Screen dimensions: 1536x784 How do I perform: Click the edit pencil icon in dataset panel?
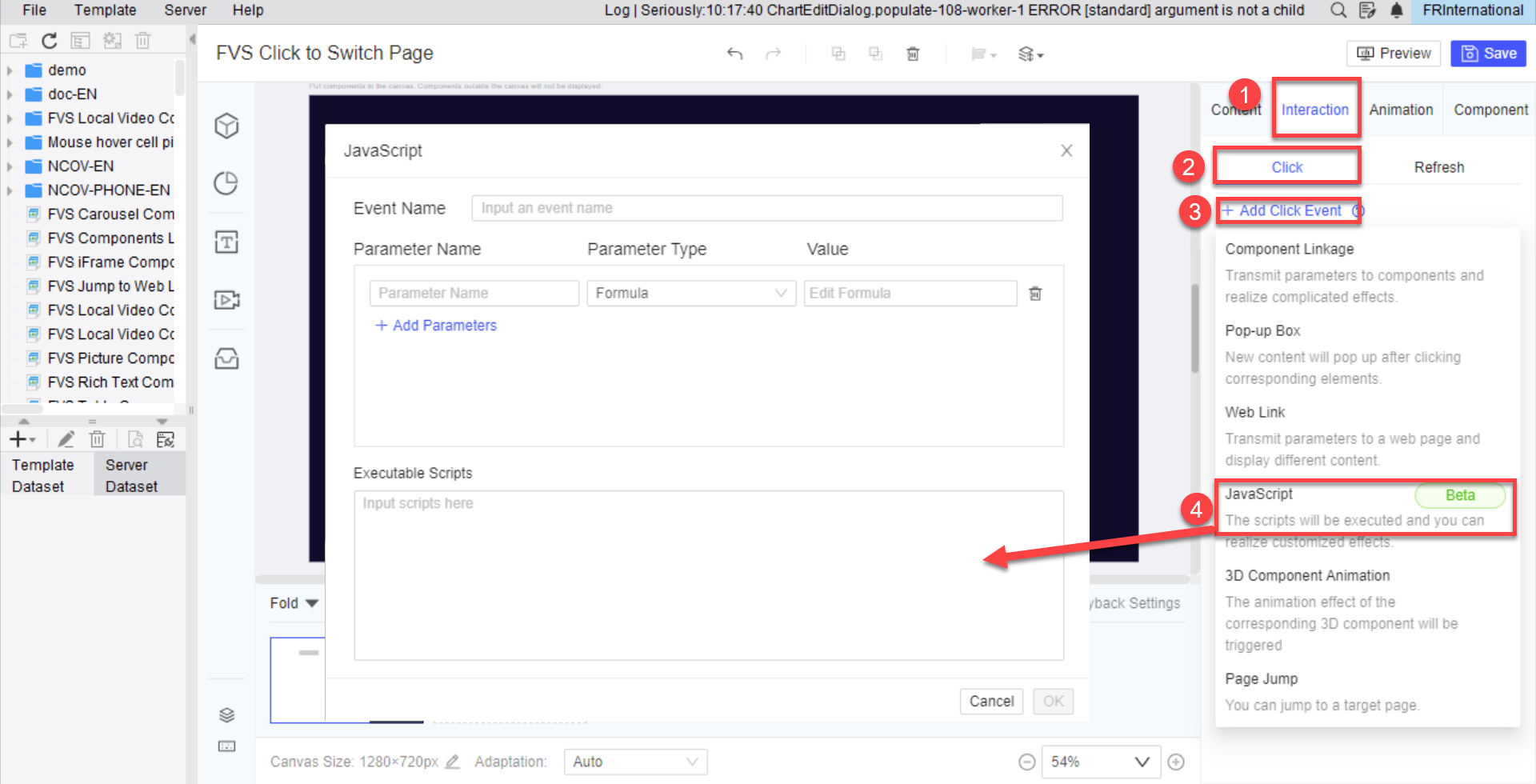tap(66, 438)
